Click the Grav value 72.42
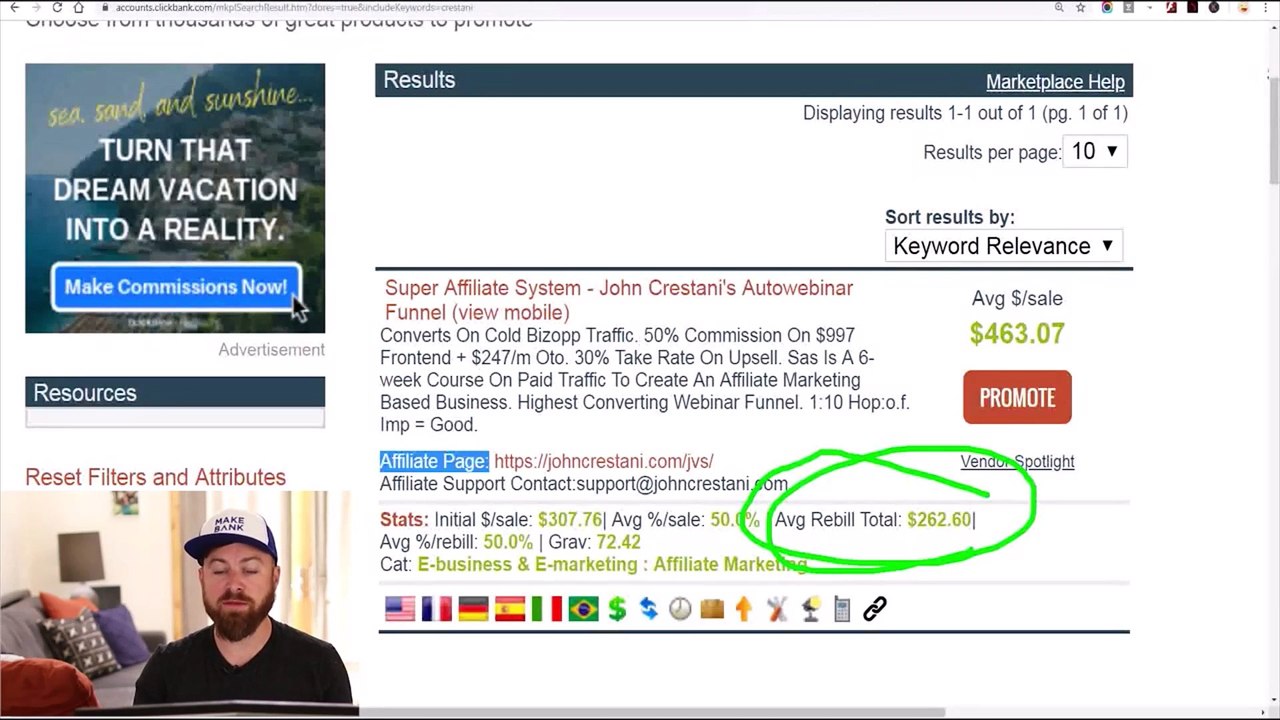Viewport: 1280px width, 720px height. 618,542
